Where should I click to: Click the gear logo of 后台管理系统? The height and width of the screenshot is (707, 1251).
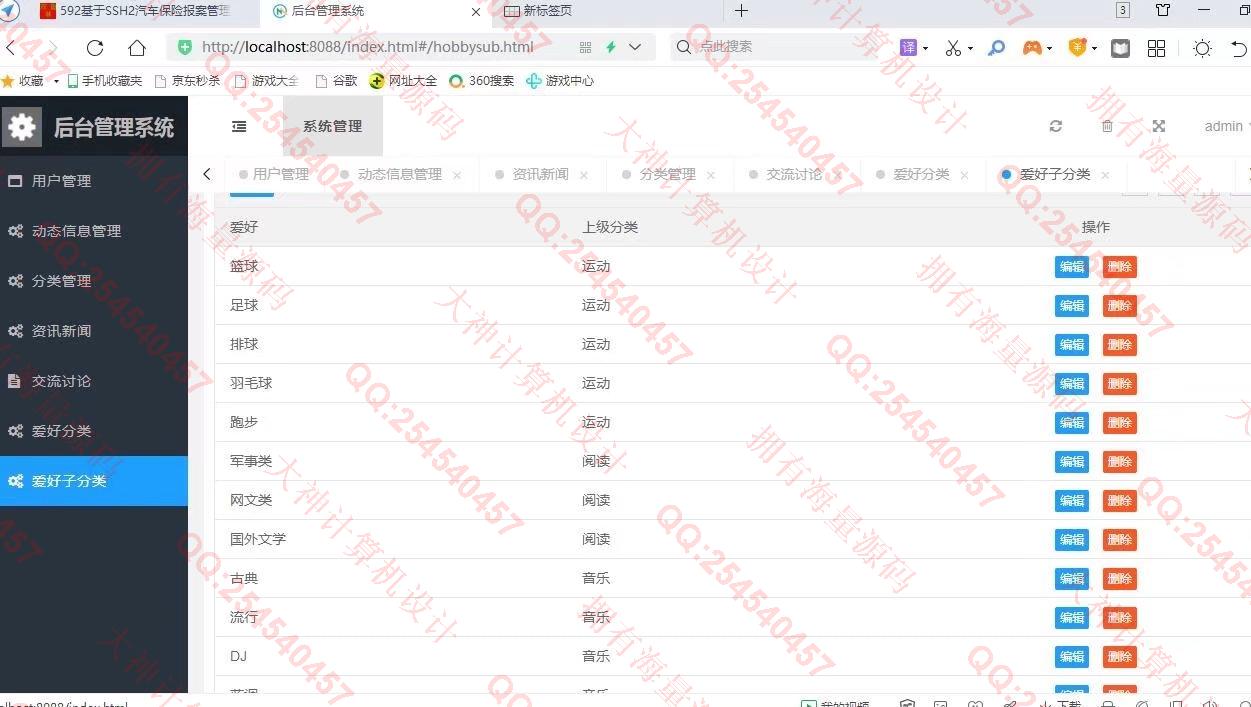(22, 127)
